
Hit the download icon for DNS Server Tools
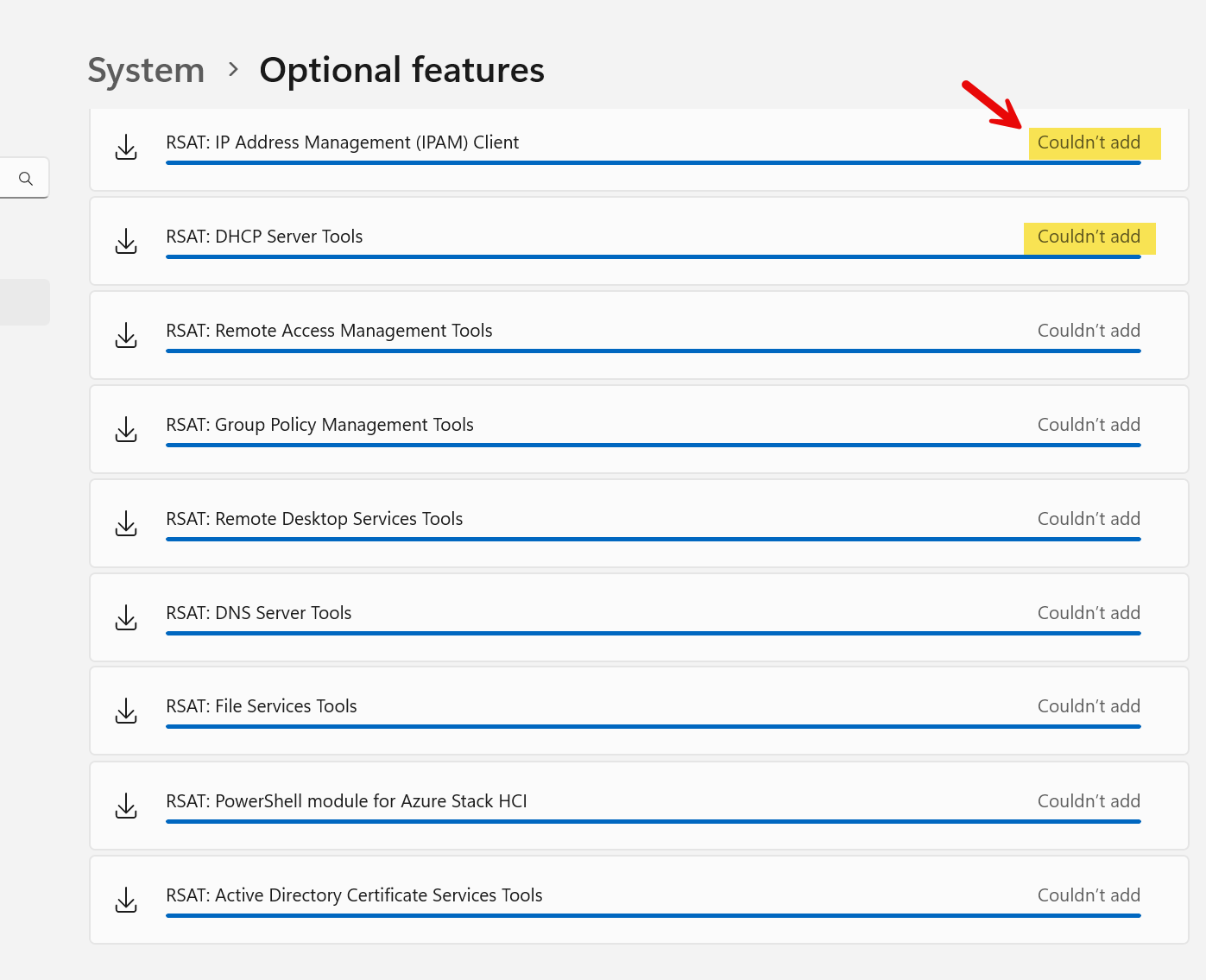[126, 618]
